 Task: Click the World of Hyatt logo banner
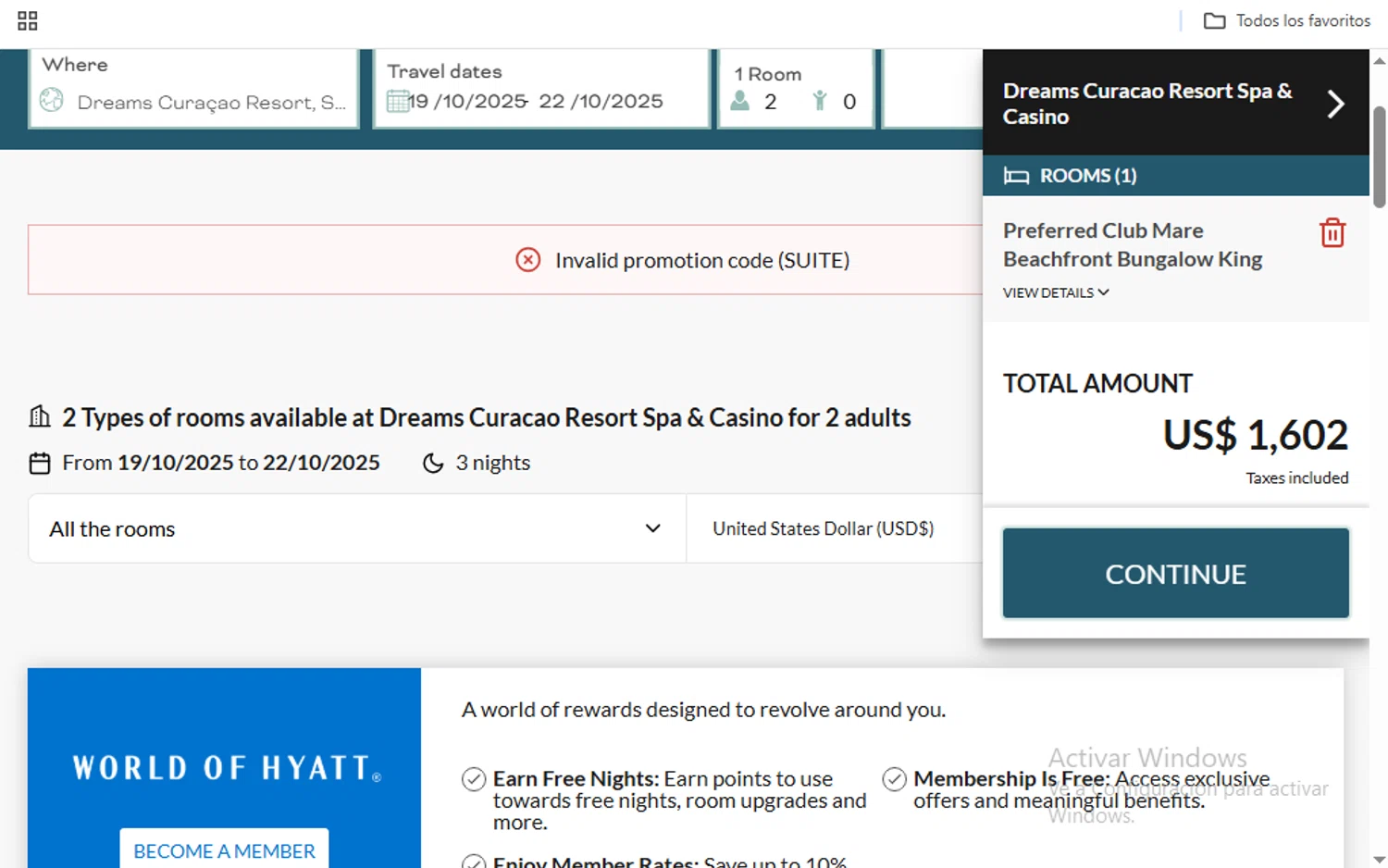[x=227, y=768]
